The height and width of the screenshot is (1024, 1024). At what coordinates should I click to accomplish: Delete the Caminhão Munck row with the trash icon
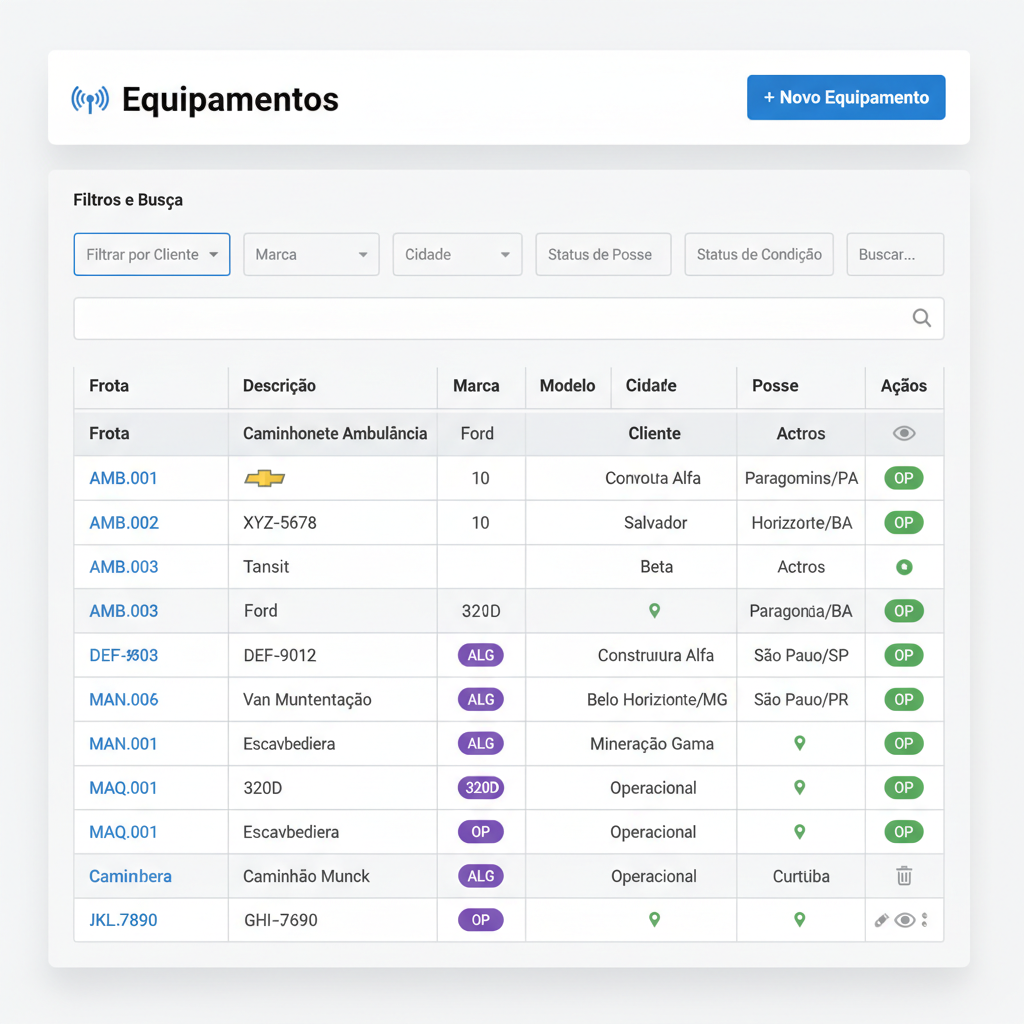(904, 876)
